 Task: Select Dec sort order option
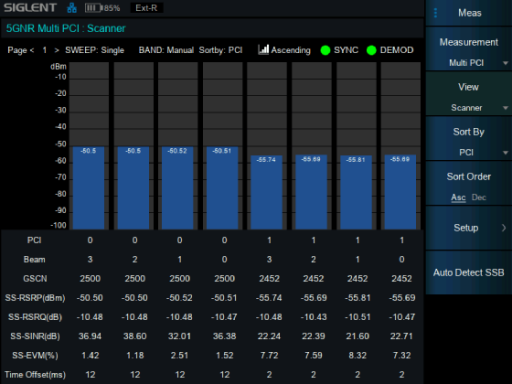pyautogui.click(x=479, y=197)
